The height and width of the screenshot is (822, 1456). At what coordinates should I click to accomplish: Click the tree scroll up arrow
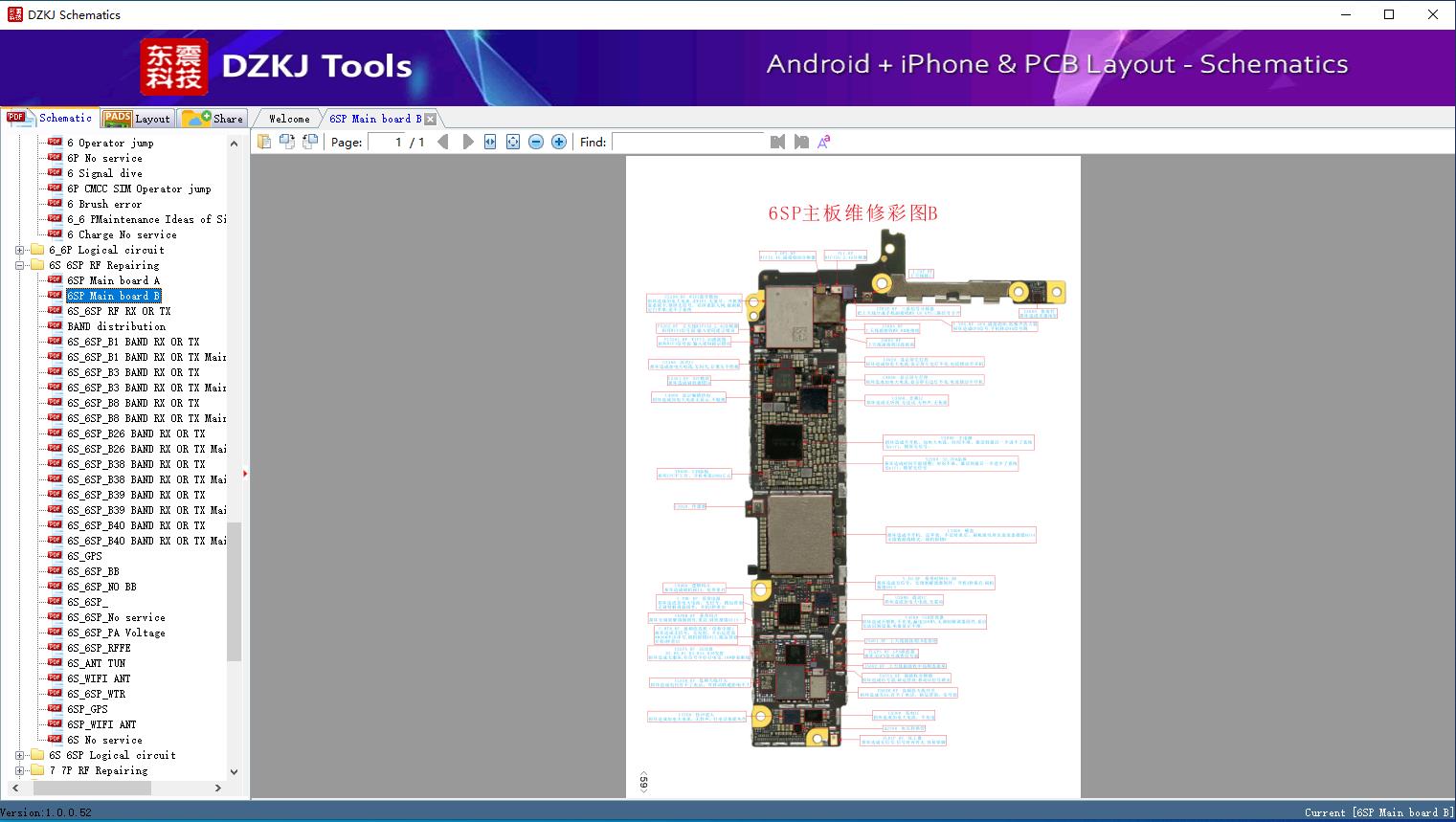point(234,143)
